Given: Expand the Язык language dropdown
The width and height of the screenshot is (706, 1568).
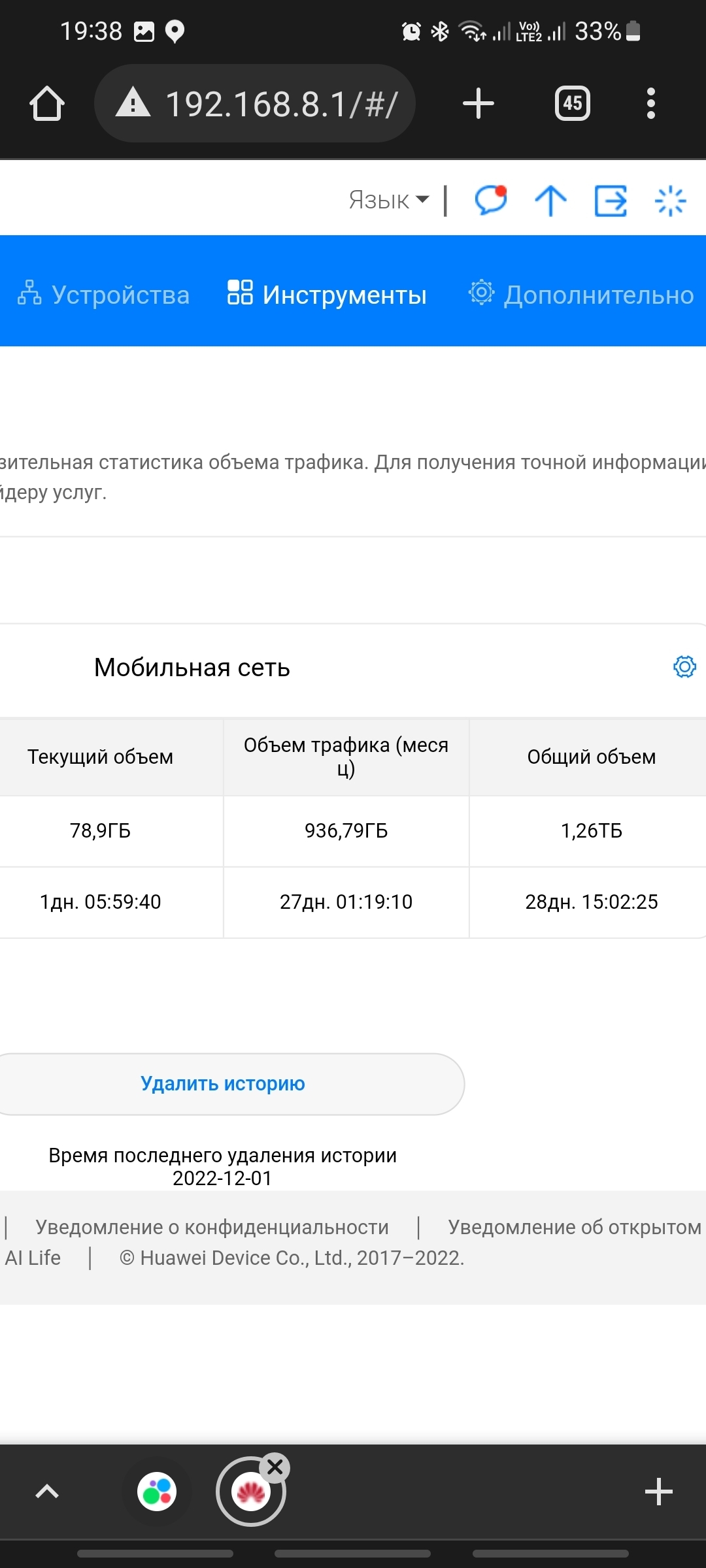Looking at the screenshot, I should pos(389,200).
